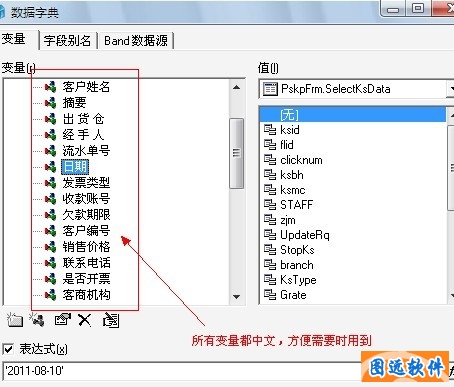This screenshot has height=387, width=454.
Task: Select the zjm field value
Action: coord(288,220)
